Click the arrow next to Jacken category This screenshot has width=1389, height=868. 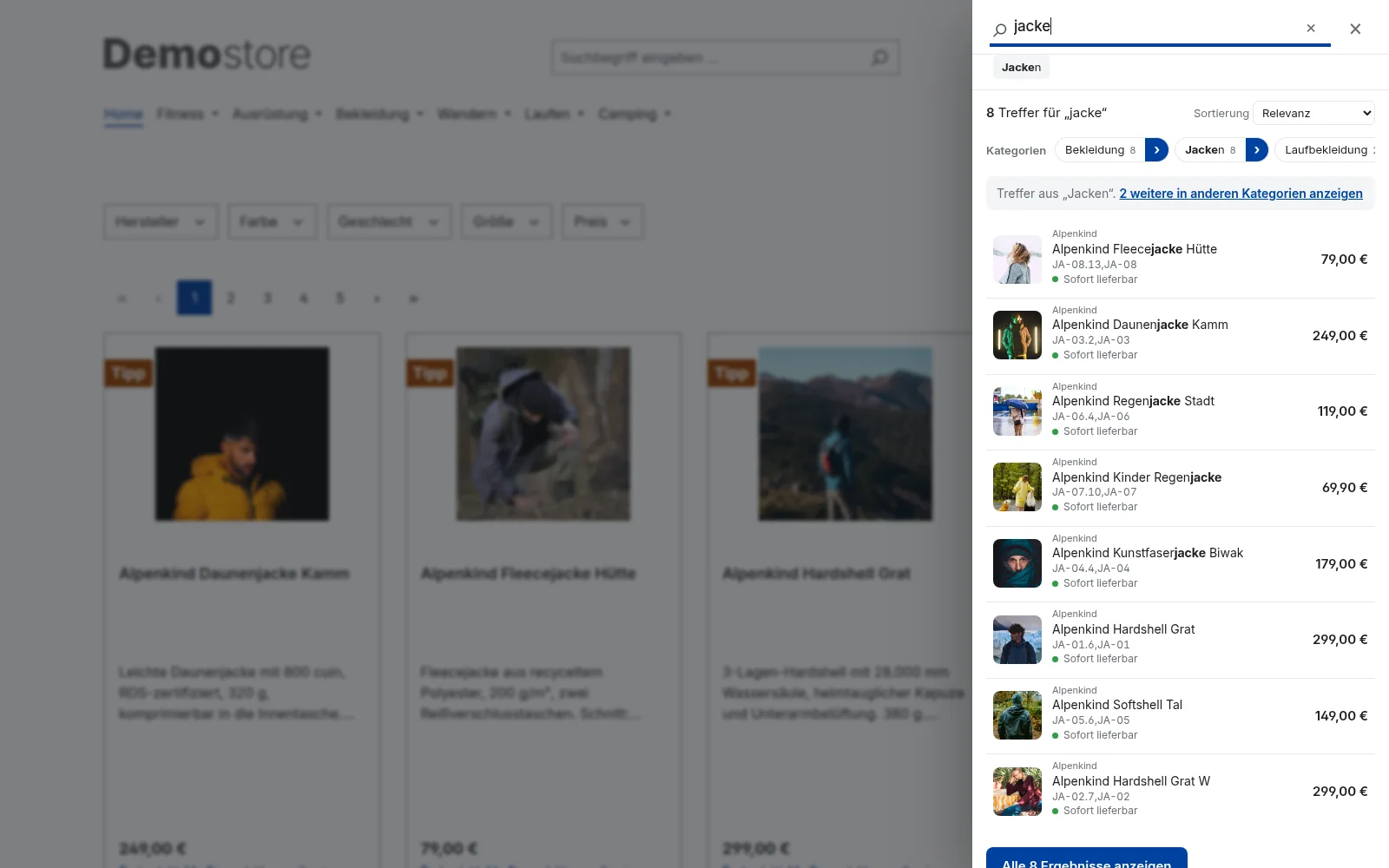click(x=1257, y=150)
